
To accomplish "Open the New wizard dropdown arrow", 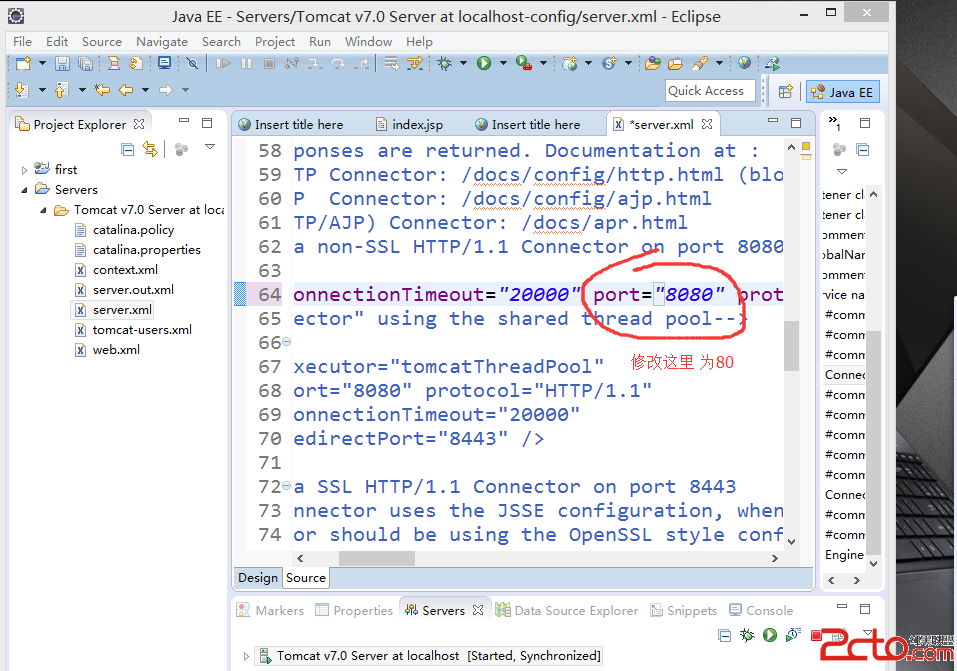I will point(42,63).
